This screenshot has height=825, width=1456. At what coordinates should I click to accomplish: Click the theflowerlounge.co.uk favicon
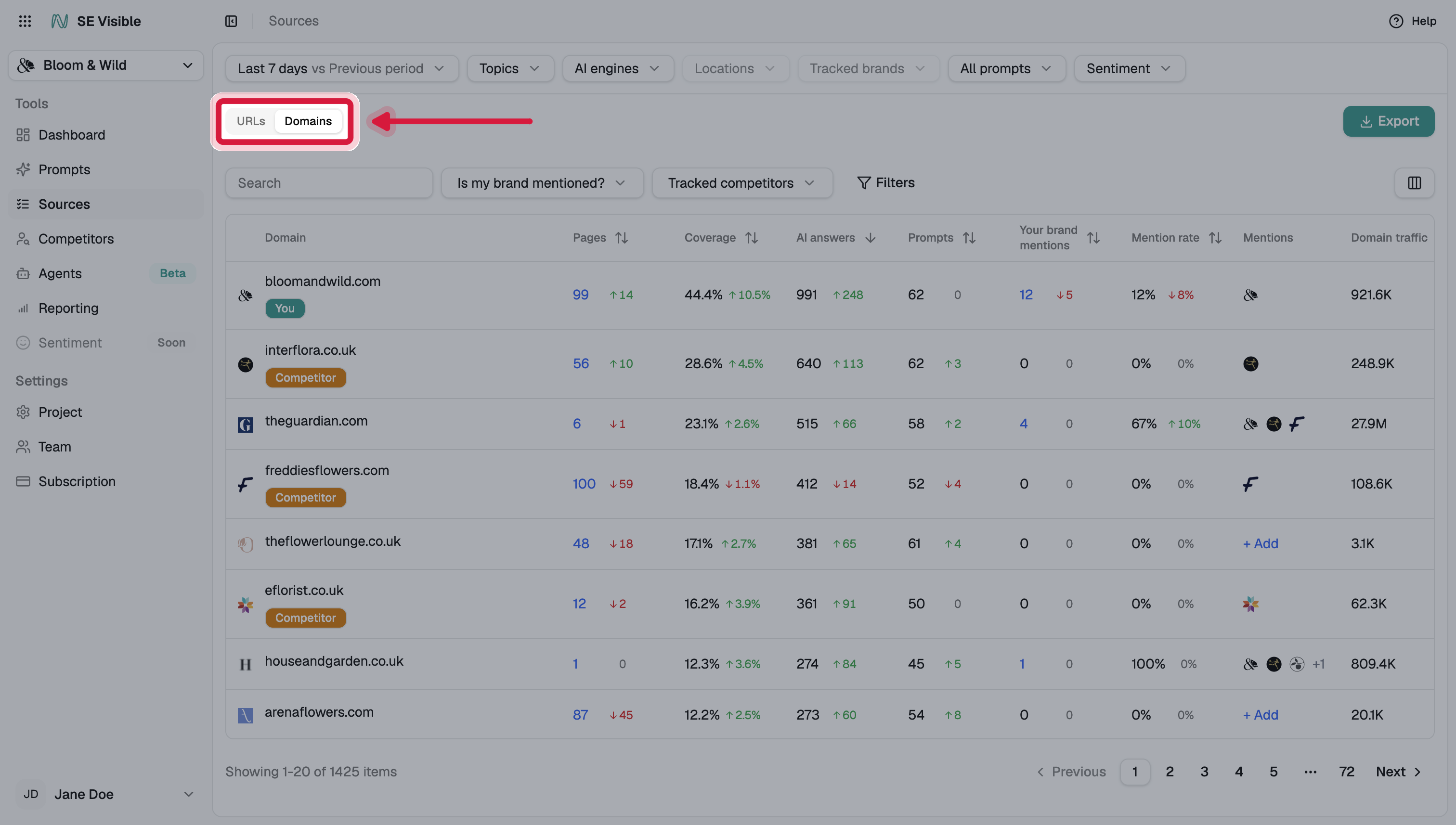tap(245, 544)
